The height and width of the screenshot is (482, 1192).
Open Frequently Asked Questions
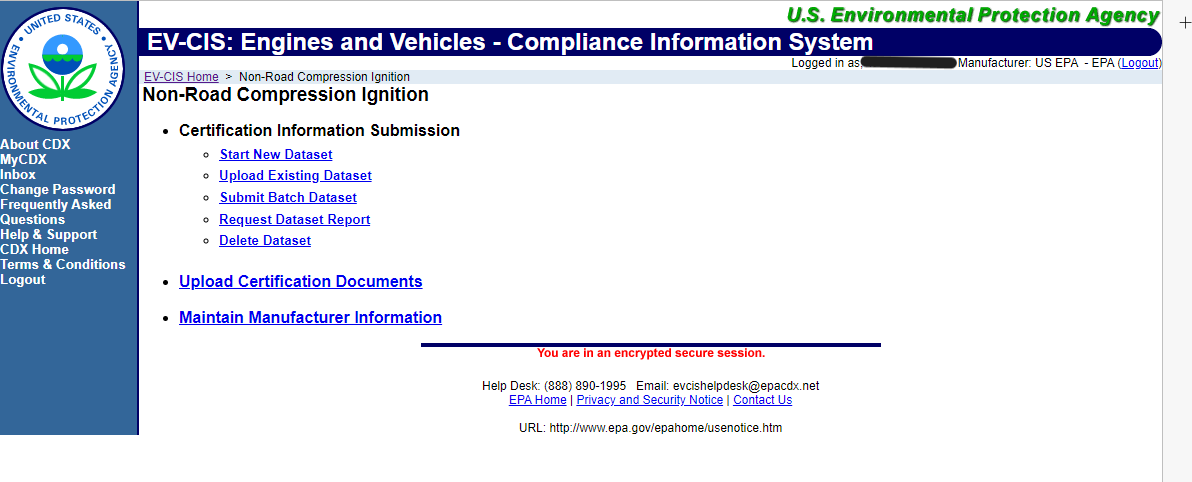[55, 212]
